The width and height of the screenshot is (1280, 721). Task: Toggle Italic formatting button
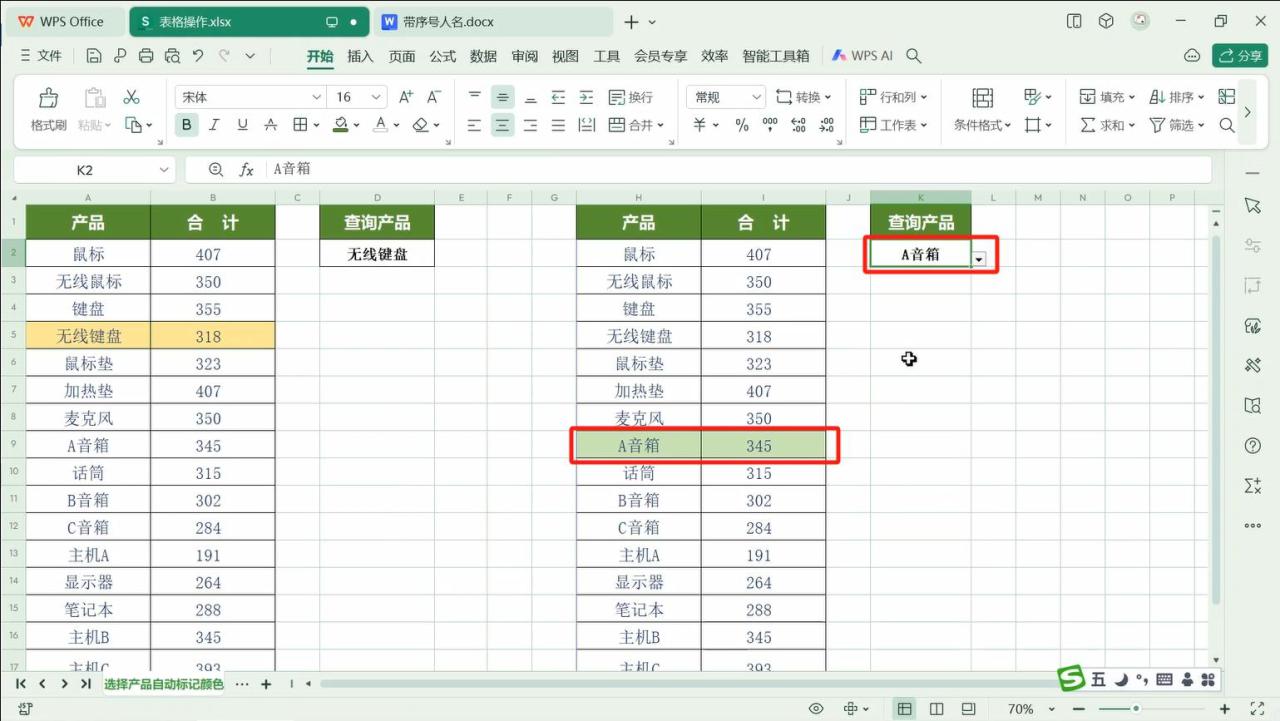[x=214, y=125]
